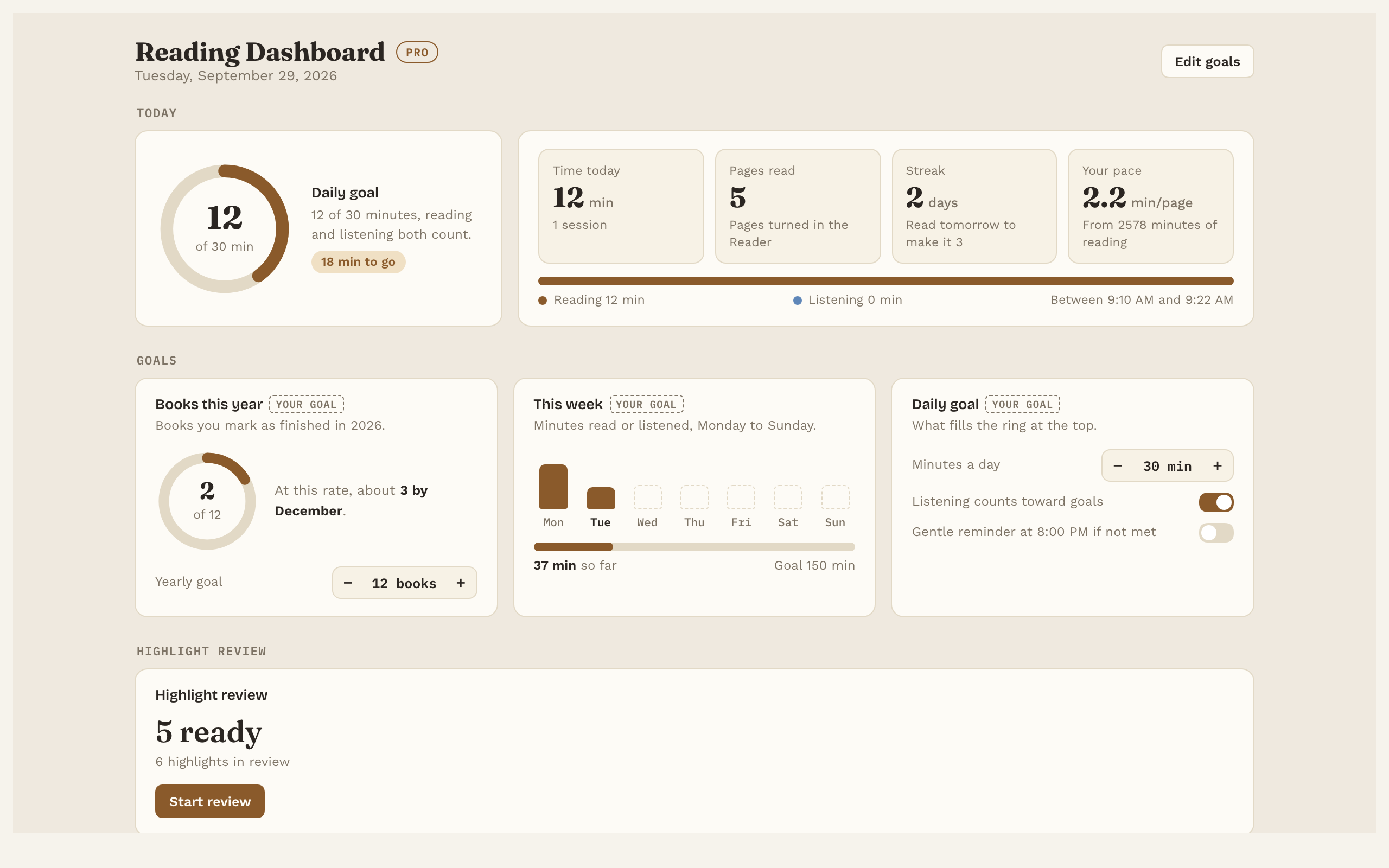Click '6 highlights in review' text
The width and height of the screenshot is (1389, 868).
[x=222, y=762]
